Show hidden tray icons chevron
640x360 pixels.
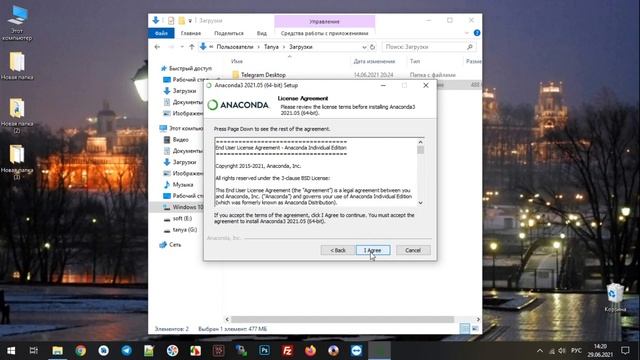pos(540,351)
